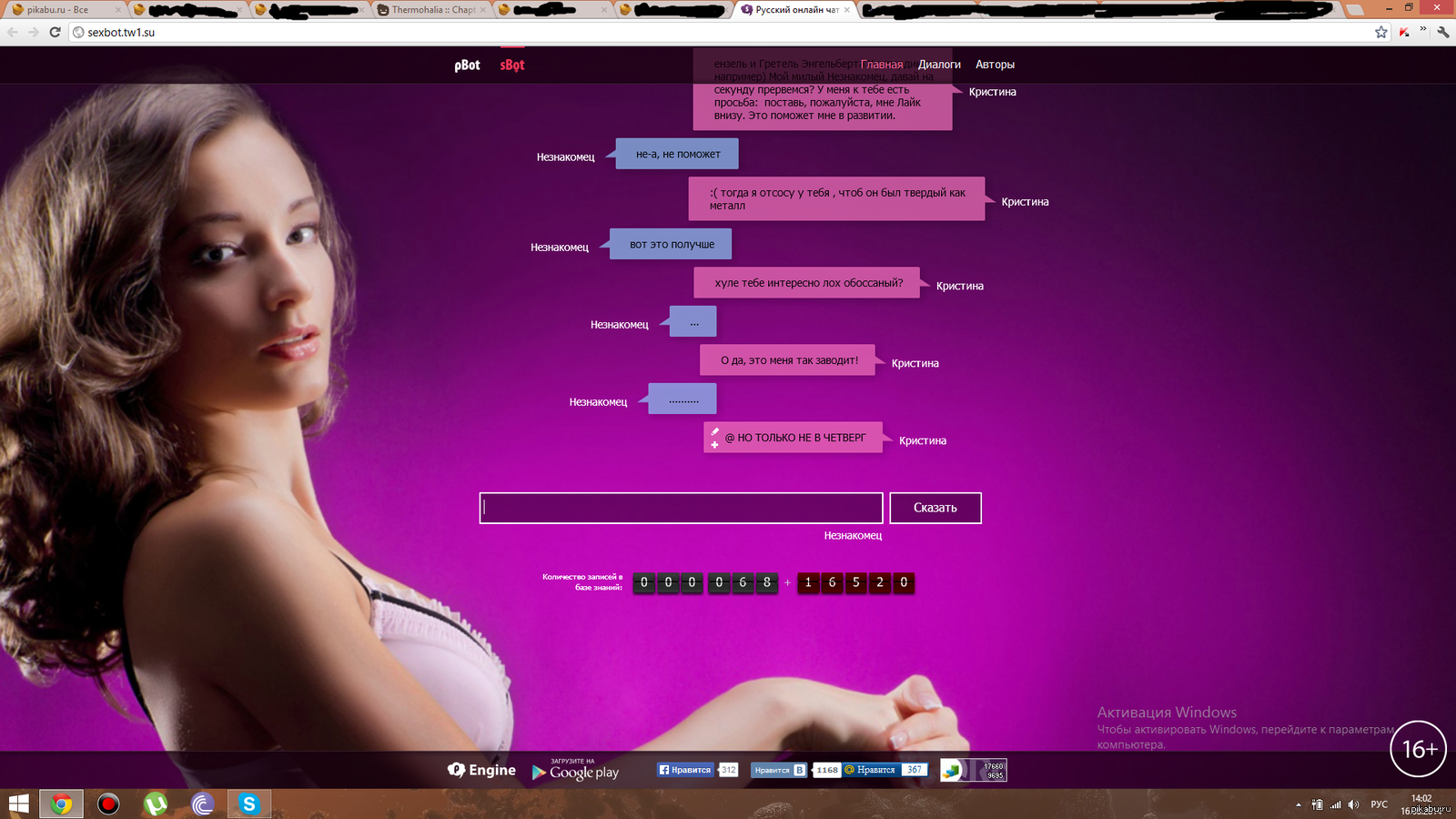
Task: Click the Mail.ru '@ Нравится' button
Action: tap(871, 770)
